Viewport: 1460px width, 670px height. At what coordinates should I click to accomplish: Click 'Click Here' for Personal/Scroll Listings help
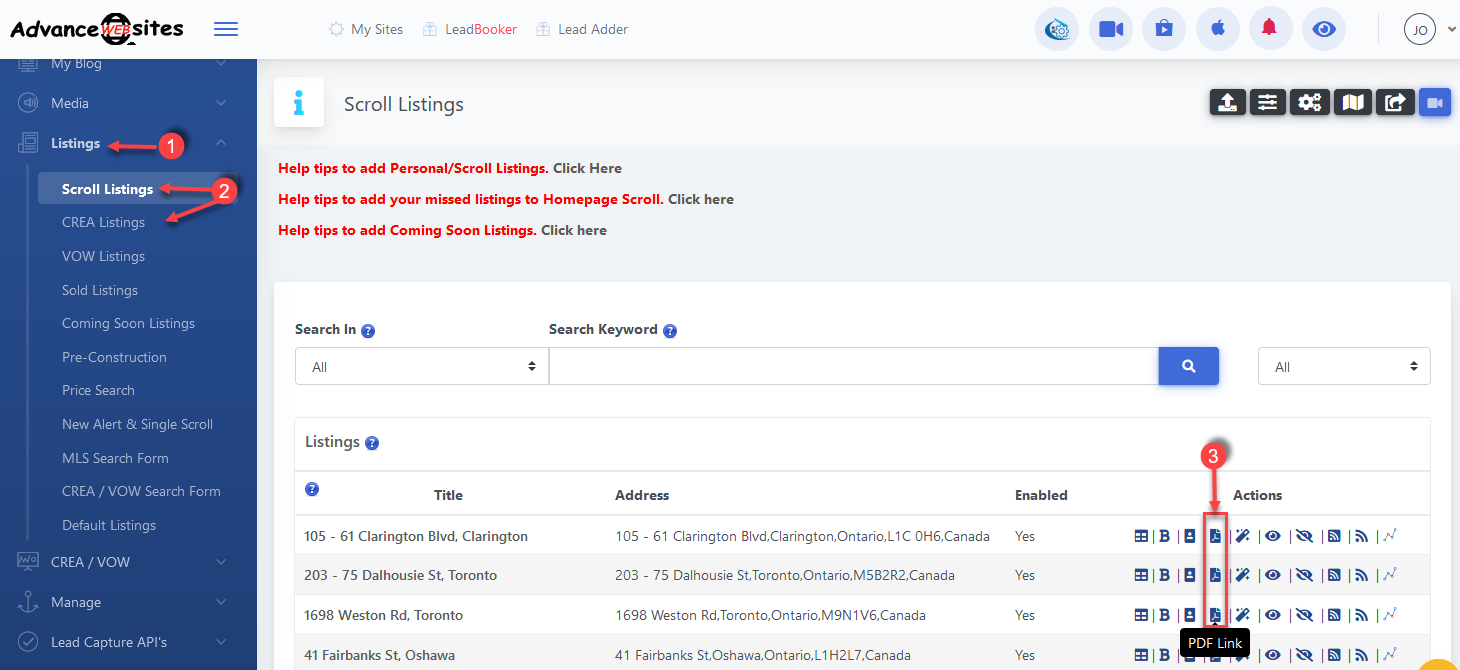pos(587,168)
